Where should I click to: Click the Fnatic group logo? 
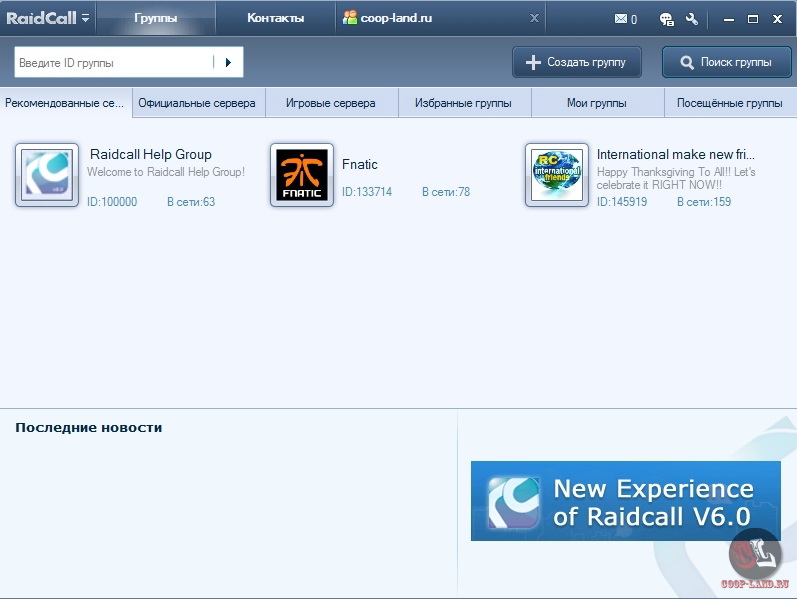click(302, 175)
